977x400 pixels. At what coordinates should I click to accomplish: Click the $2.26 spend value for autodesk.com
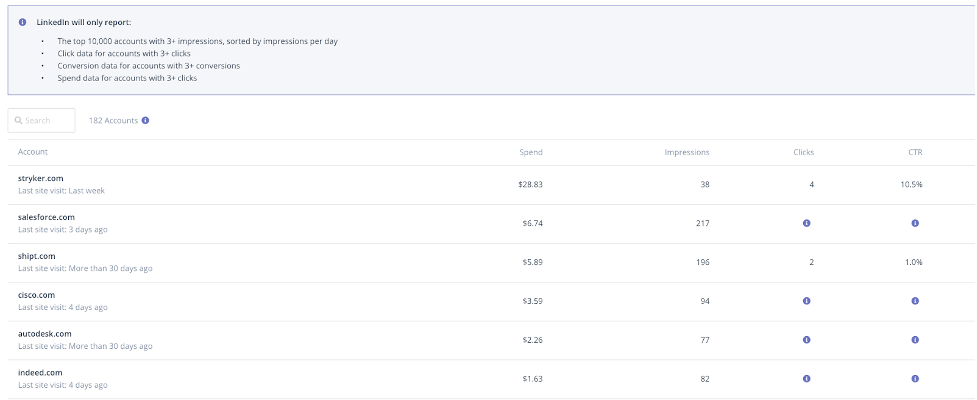point(533,340)
